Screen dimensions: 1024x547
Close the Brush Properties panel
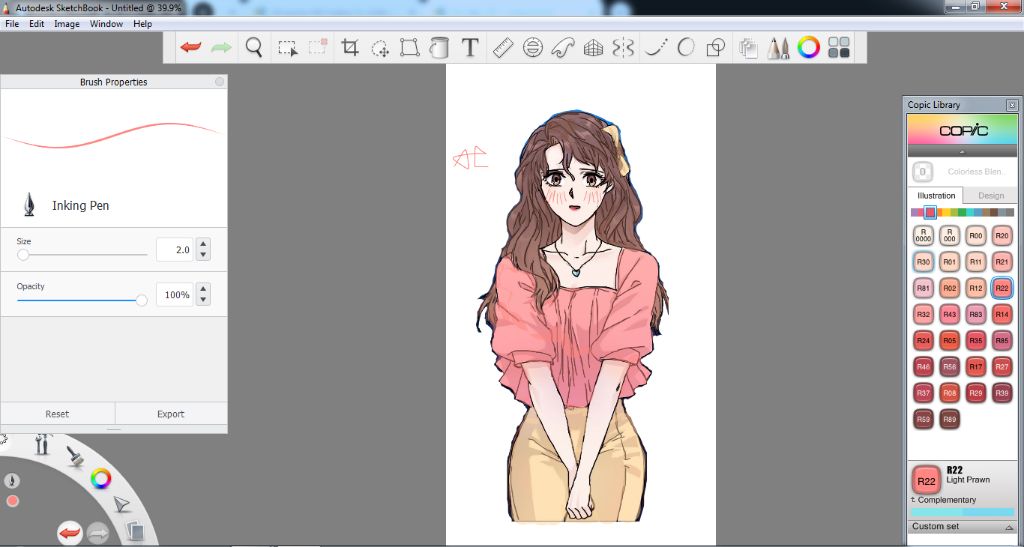point(219,82)
